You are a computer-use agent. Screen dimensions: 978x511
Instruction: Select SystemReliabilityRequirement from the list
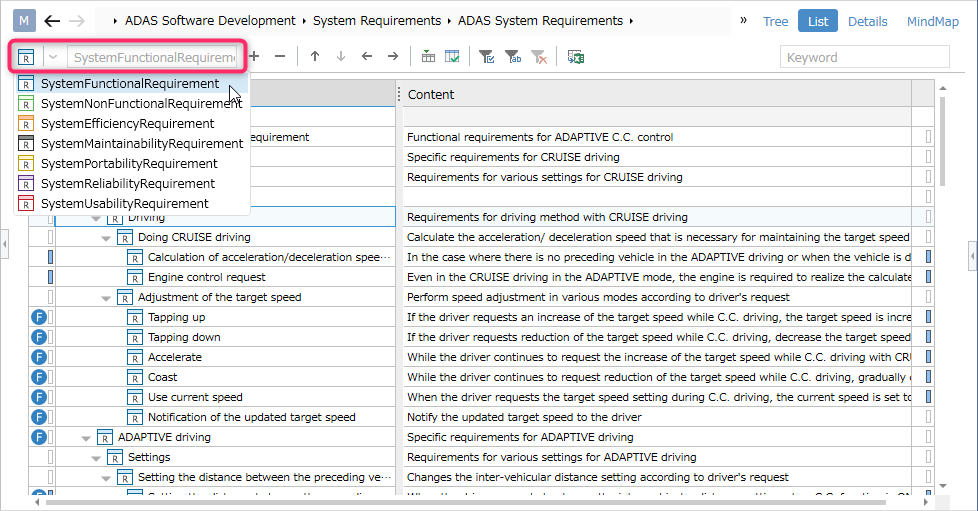[x=128, y=183]
